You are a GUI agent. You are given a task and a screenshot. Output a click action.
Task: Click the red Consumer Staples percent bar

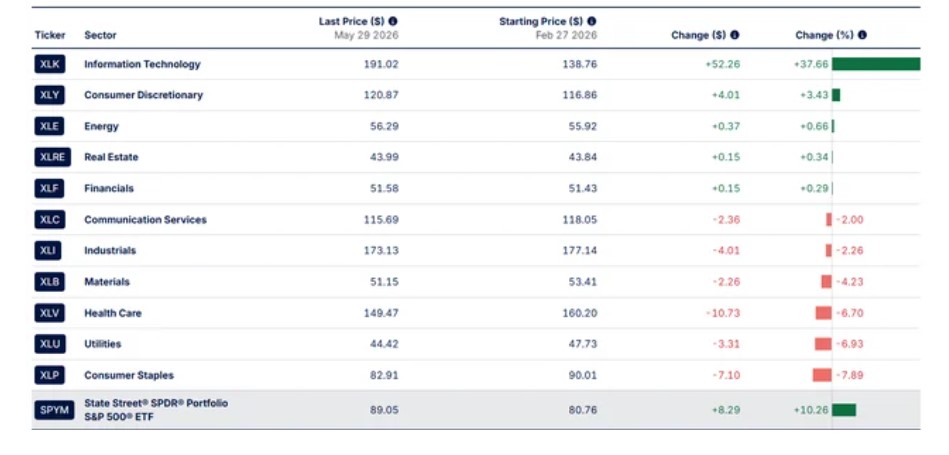pos(822,375)
